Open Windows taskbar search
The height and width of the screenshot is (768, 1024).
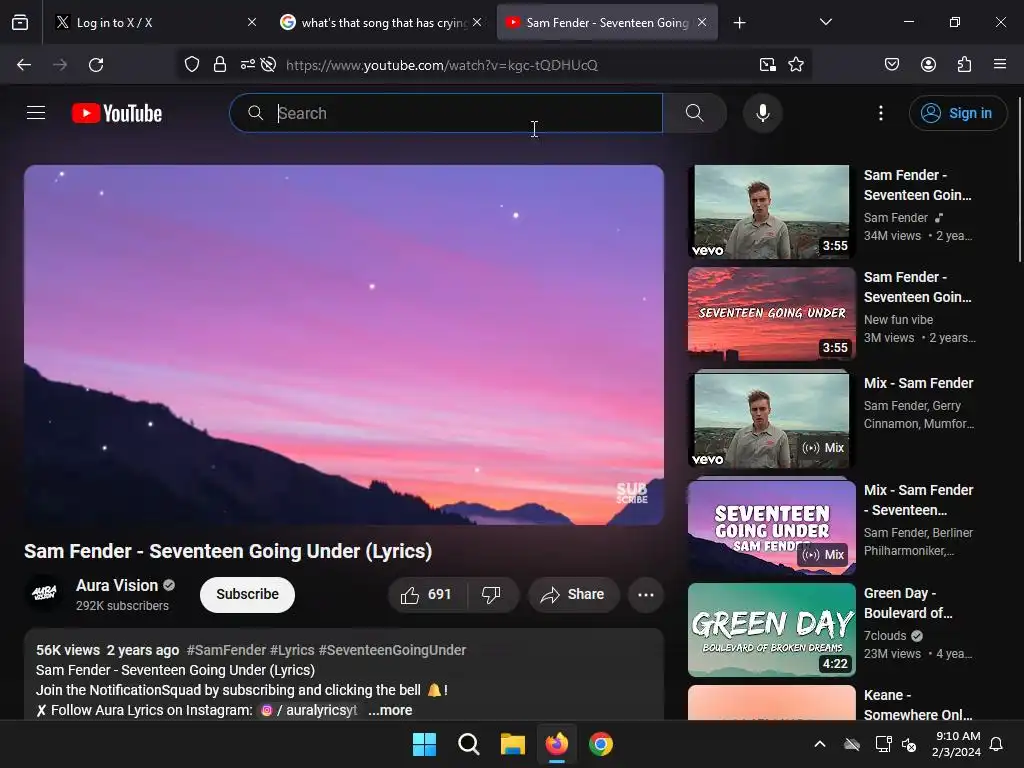tap(468, 744)
